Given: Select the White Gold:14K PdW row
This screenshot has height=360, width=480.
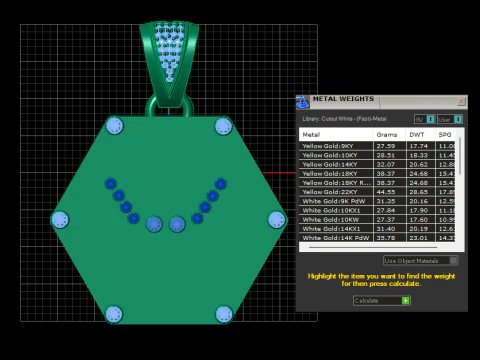Looking at the screenshot, I should tap(377, 238).
